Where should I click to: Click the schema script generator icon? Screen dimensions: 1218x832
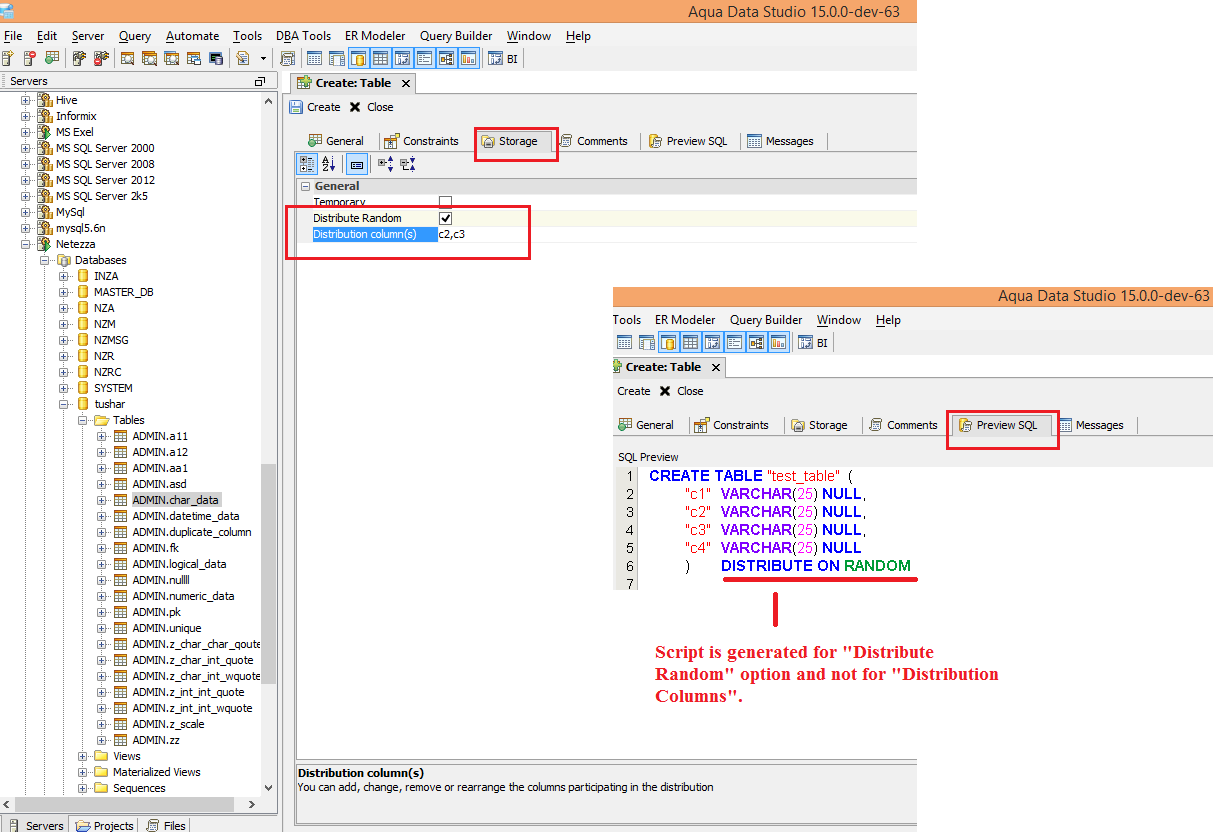[287, 58]
